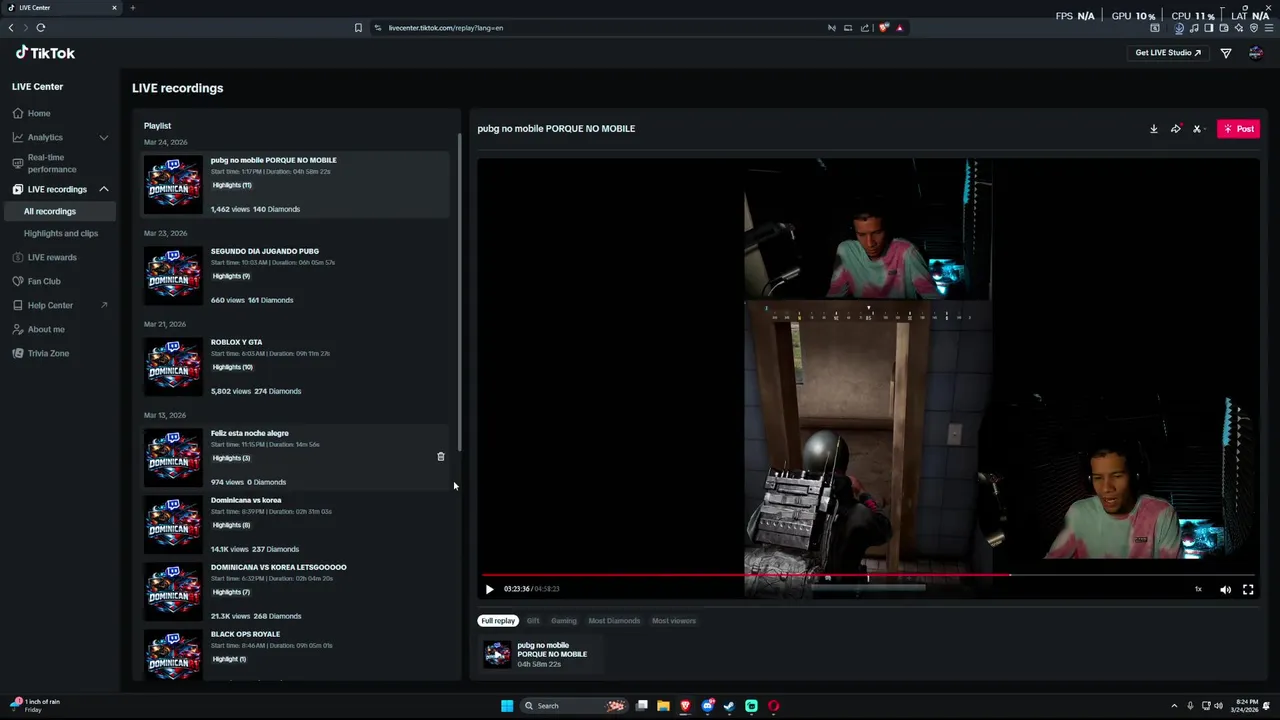Open the profile avatar menu

click(x=1256, y=53)
